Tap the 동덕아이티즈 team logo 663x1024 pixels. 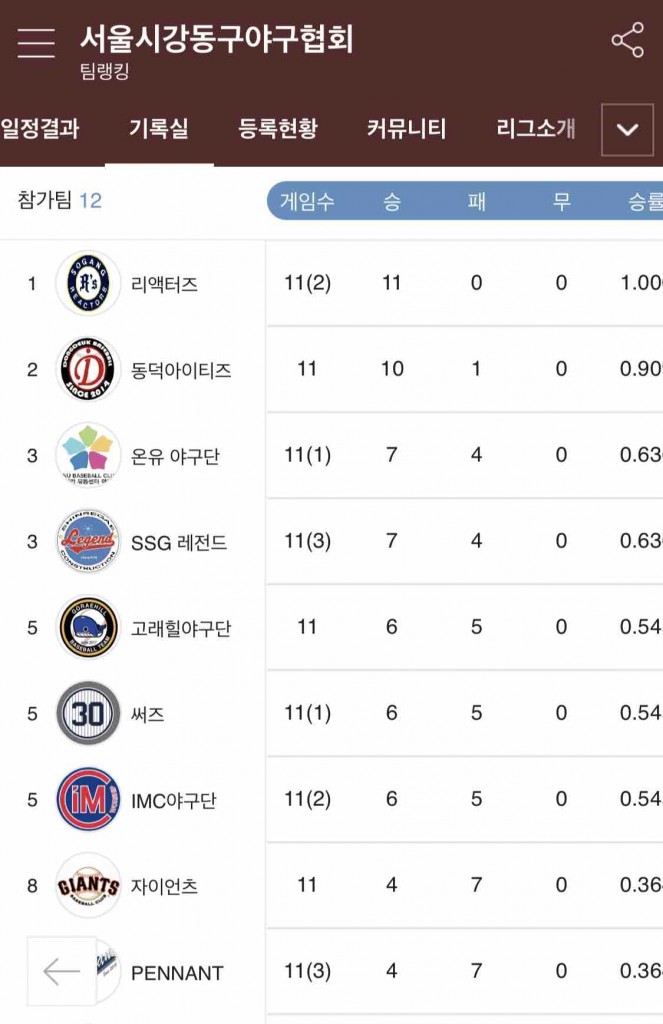(88, 370)
